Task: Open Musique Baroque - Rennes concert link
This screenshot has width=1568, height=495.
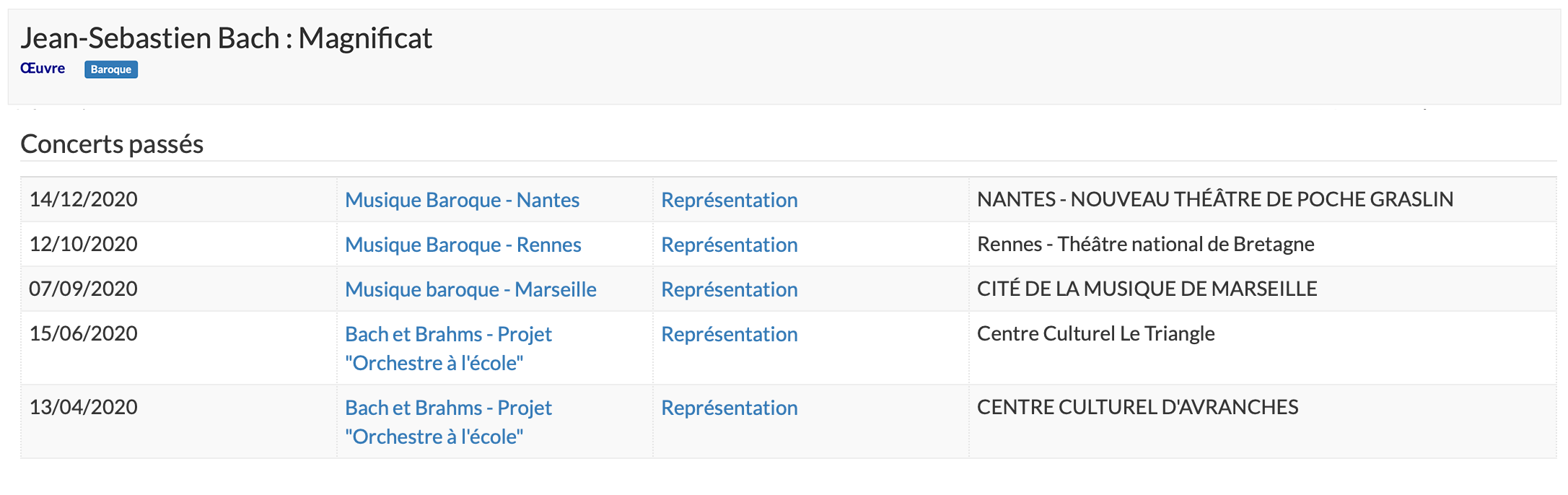Action: 463,245
